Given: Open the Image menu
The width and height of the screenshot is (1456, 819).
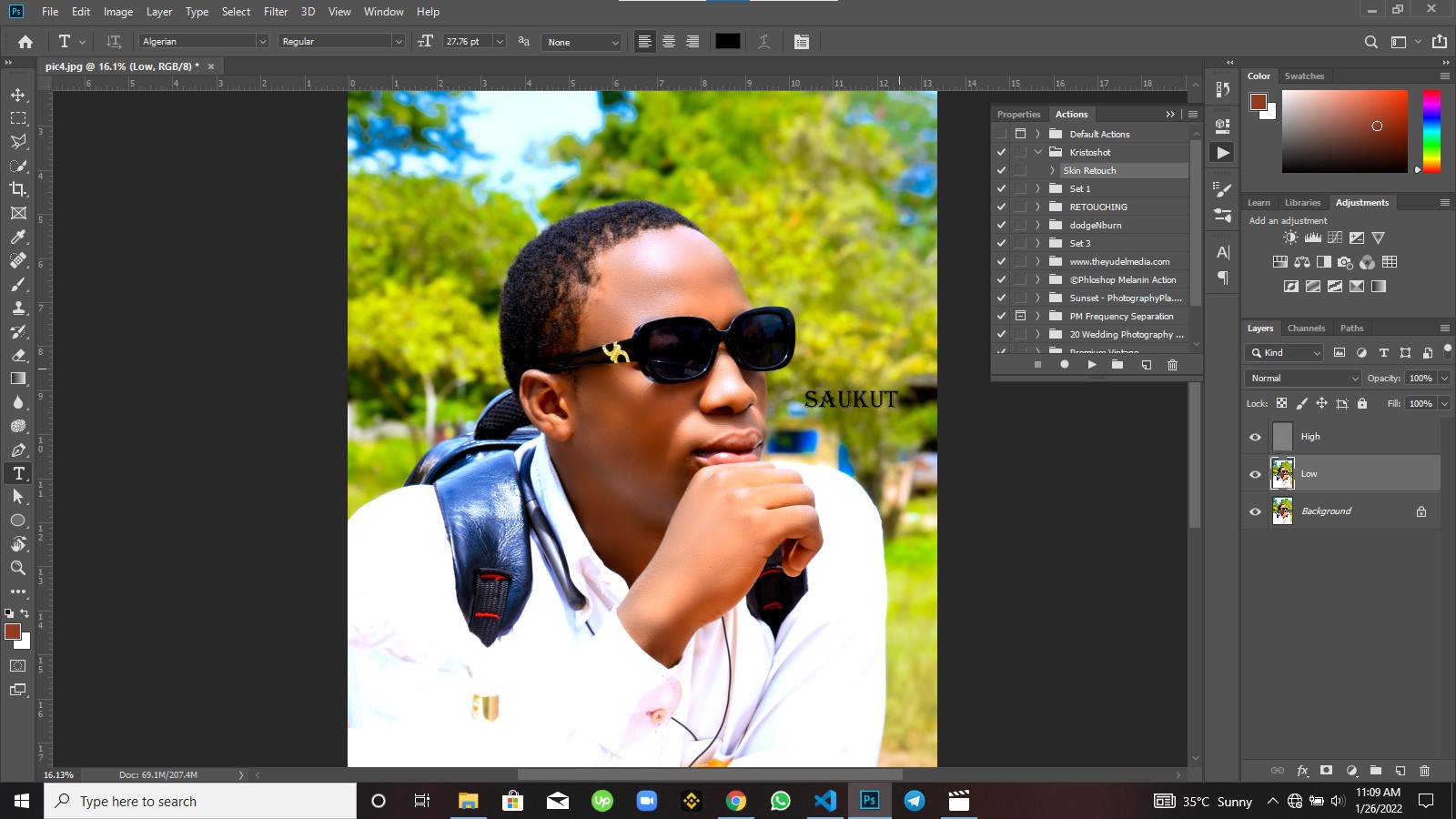Looking at the screenshot, I should [118, 12].
